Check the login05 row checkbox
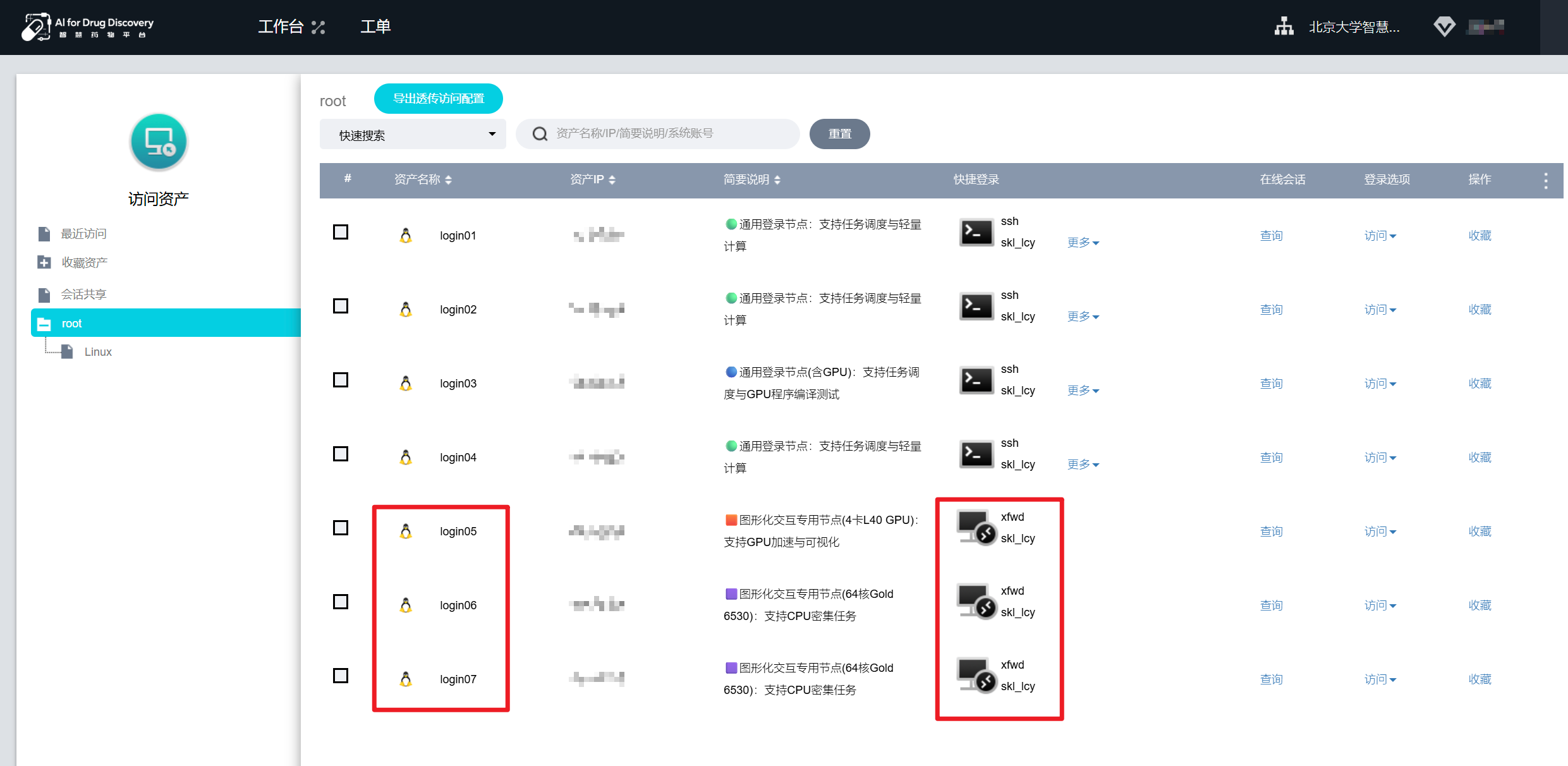1568x766 pixels. 341,528
